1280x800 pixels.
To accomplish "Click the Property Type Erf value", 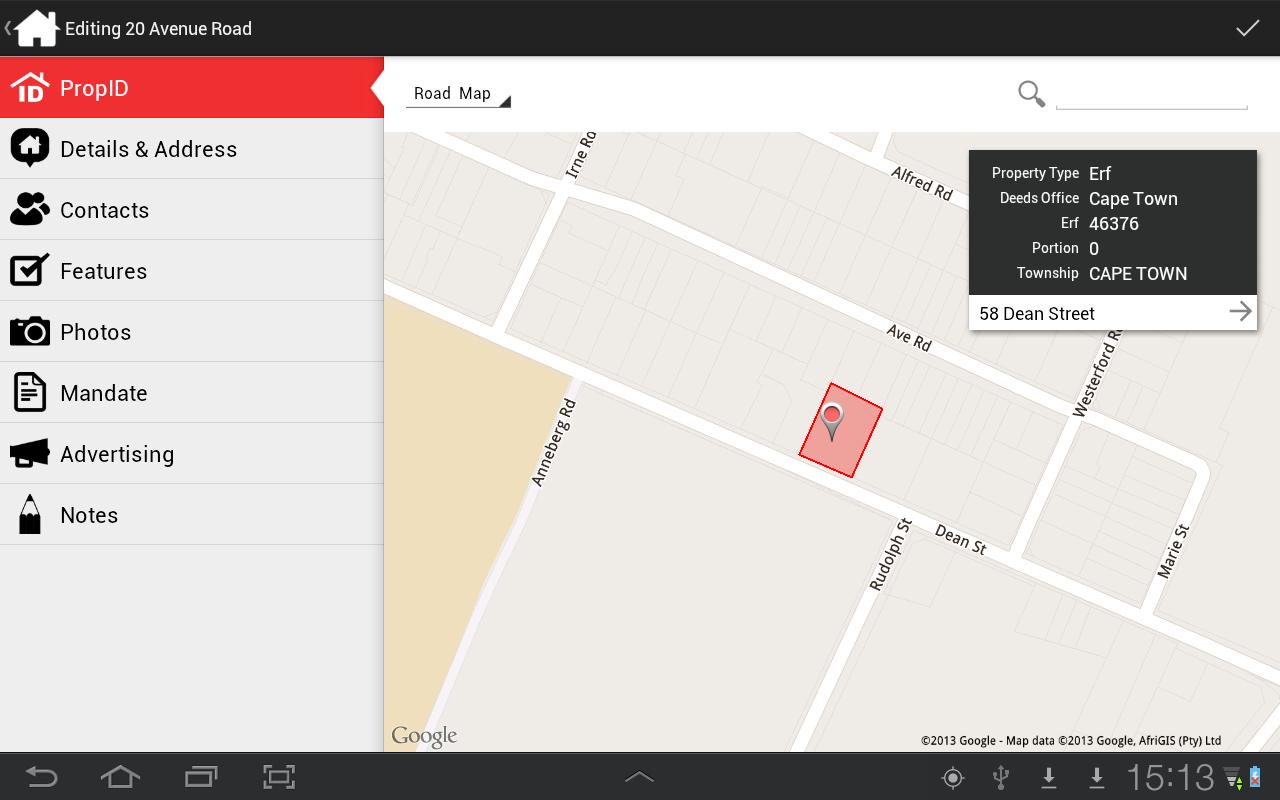I will coord(1100,173).
